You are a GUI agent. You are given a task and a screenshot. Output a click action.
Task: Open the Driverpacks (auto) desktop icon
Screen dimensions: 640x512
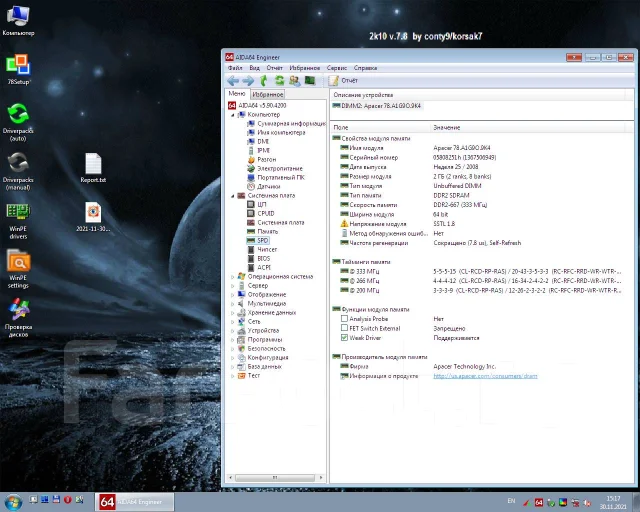click(x=18, y=122)
